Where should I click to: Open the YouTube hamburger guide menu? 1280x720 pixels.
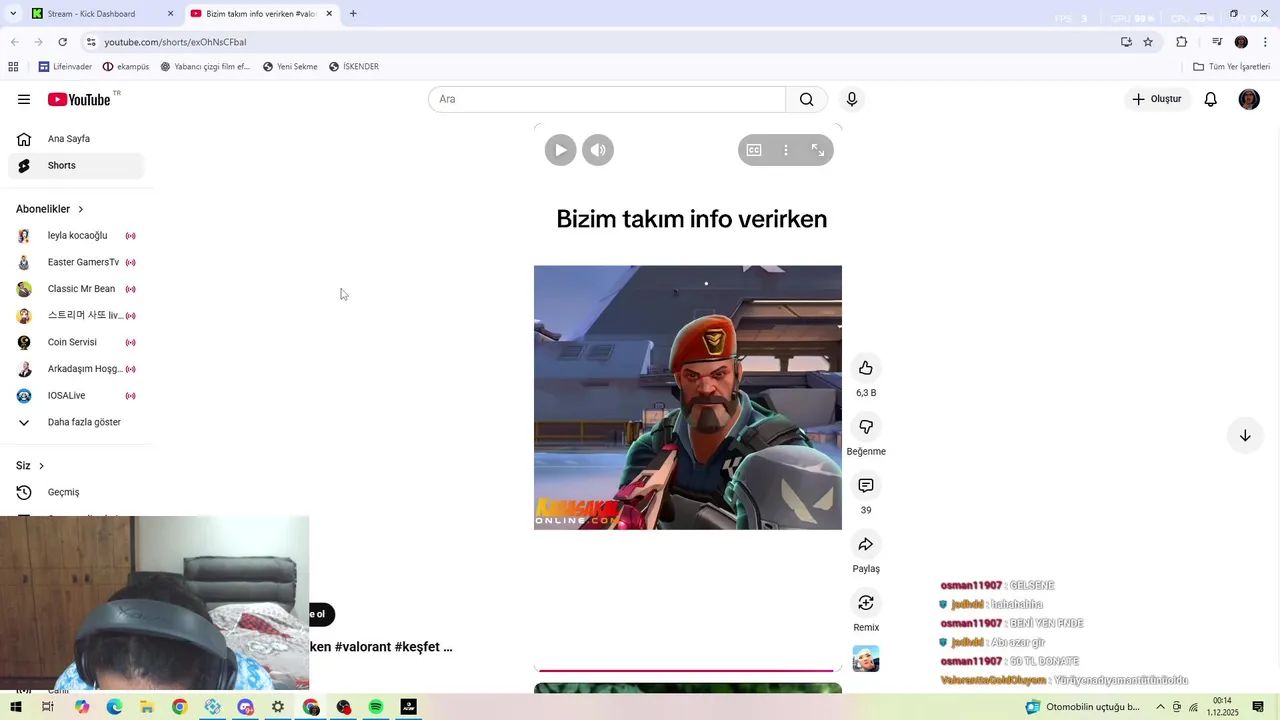[x=24, y=99]
